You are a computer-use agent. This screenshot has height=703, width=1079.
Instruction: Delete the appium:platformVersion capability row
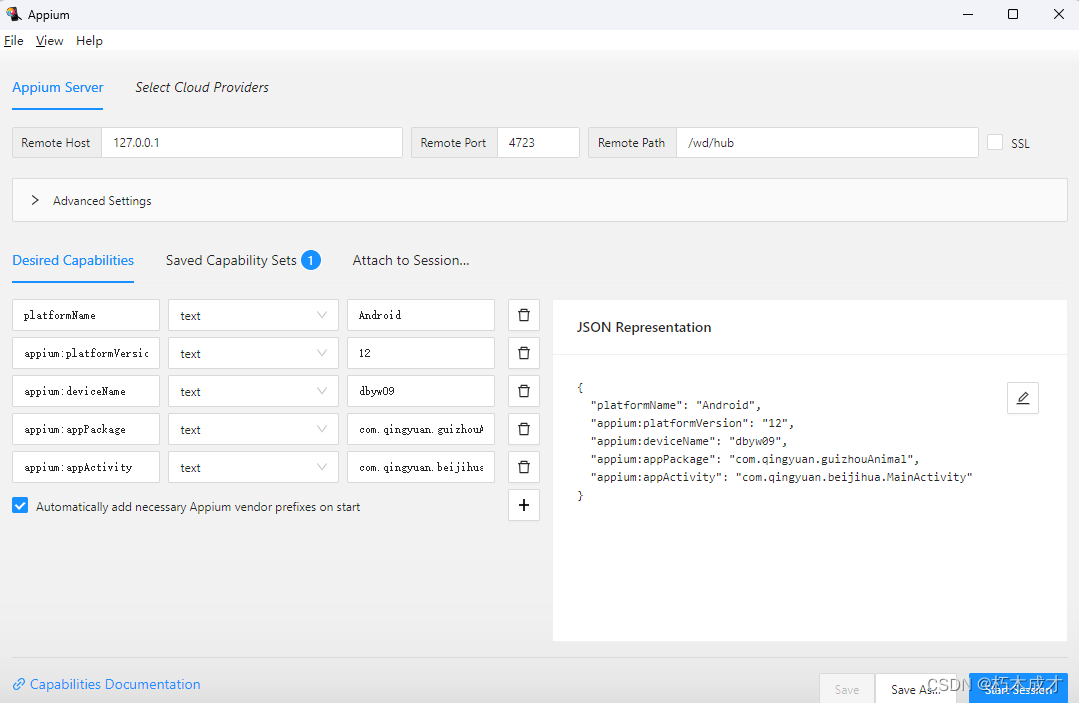coord(524,353)
